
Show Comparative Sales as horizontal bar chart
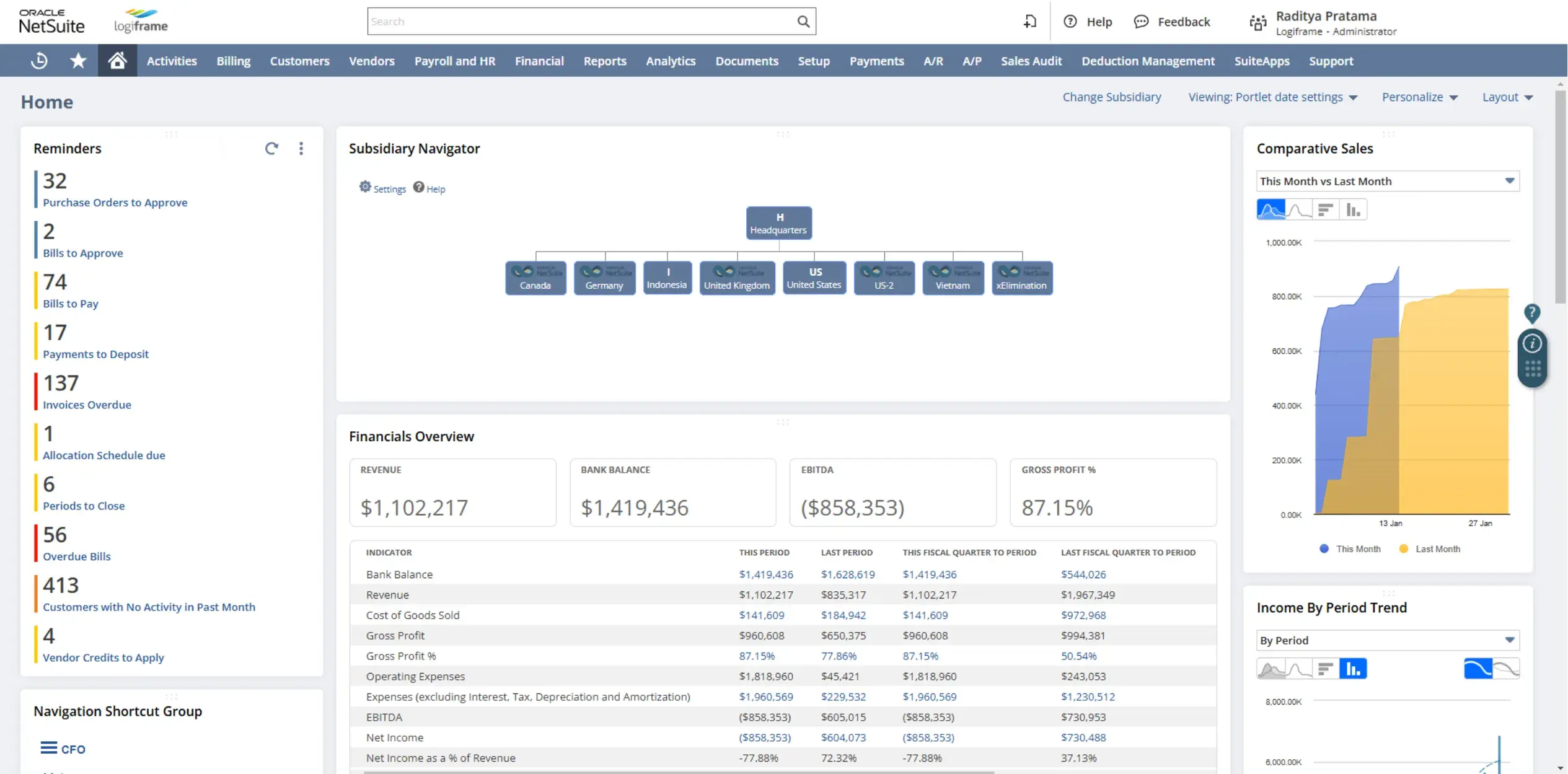click(1326, 209)
